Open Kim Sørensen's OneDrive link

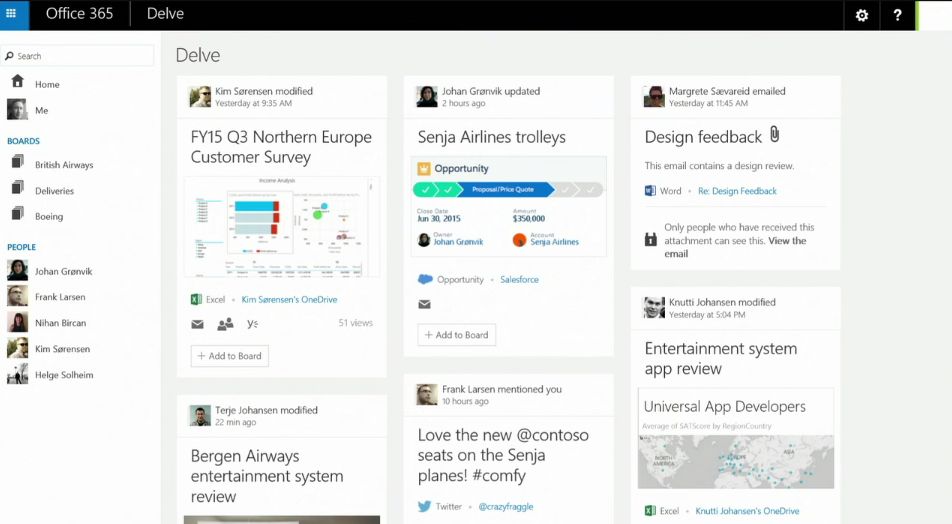coord(290,299)
